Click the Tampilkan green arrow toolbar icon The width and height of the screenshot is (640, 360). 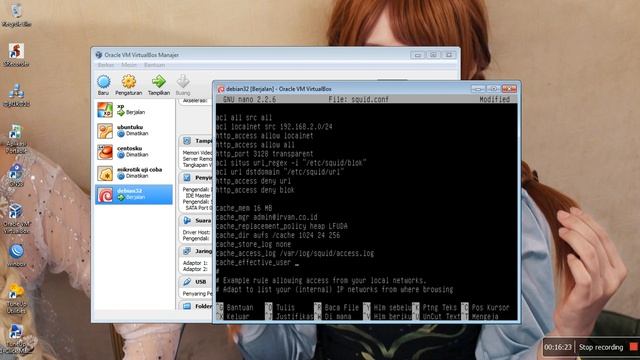click(159, 82)
